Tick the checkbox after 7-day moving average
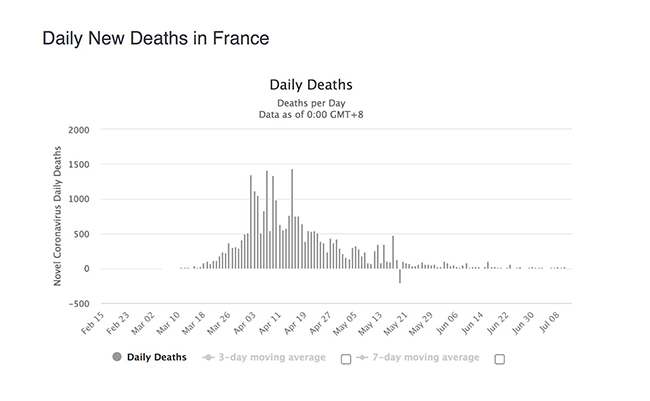The height and width of the screenshot is (401, 650). click(499, 359)
